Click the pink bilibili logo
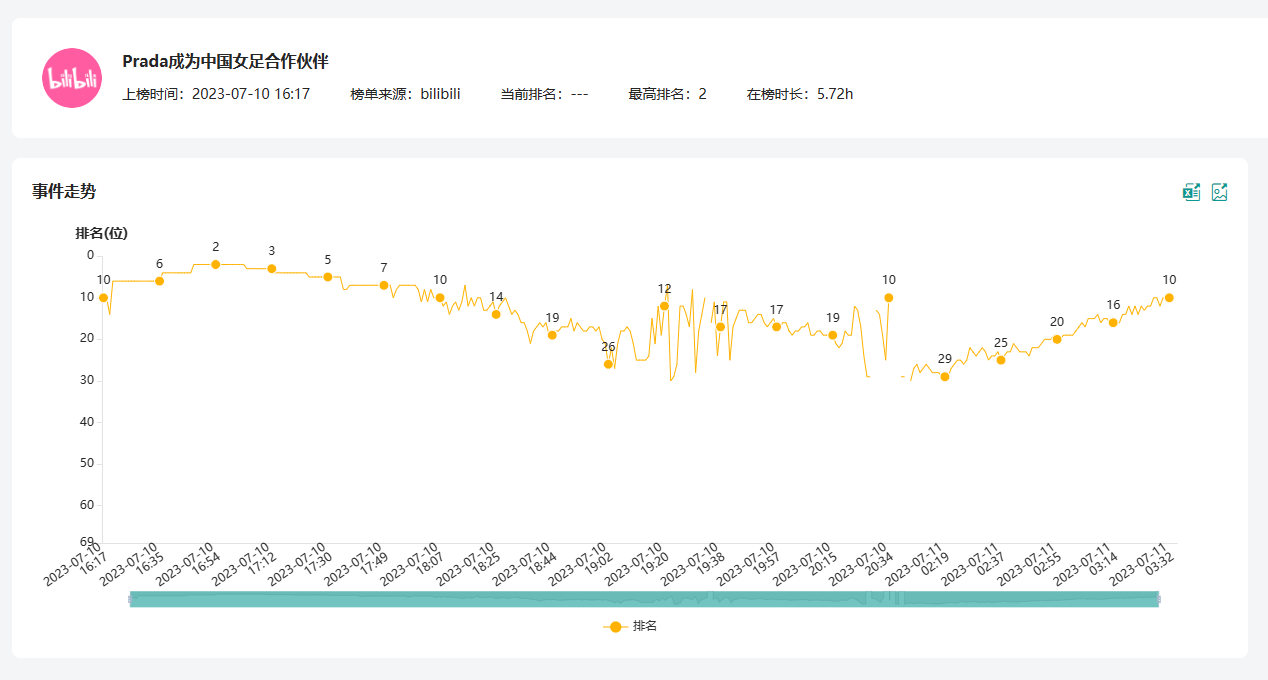The width and height of the screenshot is (1268, 680). click(x=72, y=78)
